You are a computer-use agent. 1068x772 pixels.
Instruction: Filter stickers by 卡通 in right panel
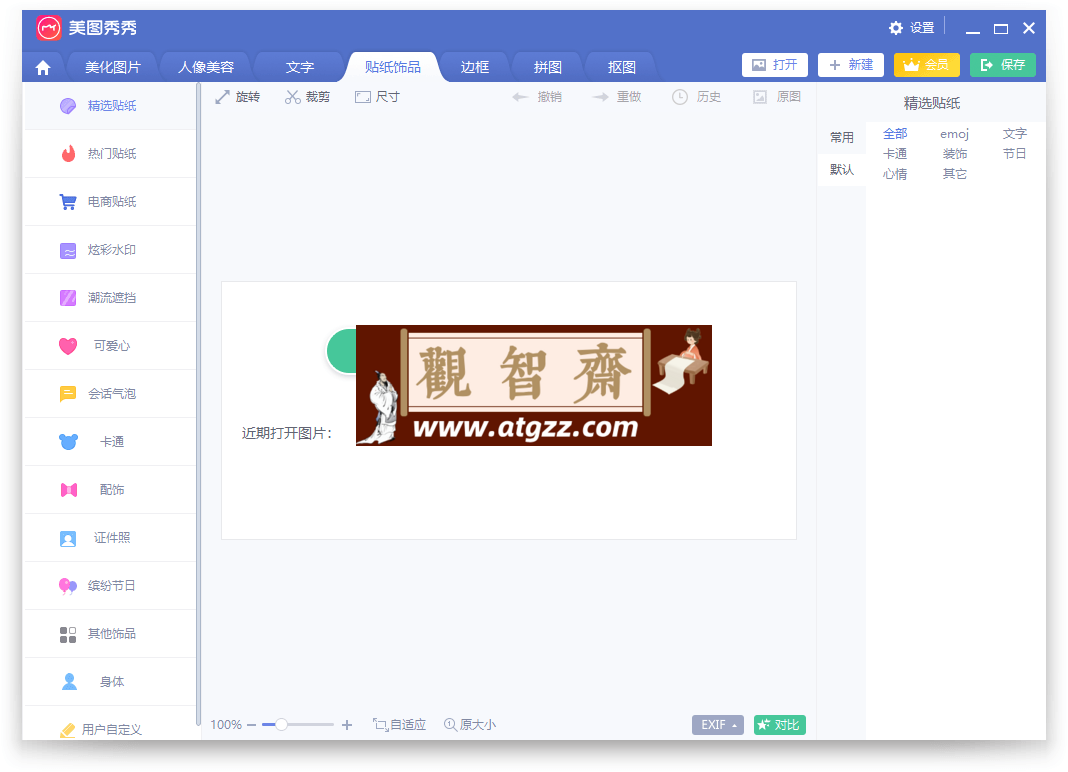point(895,154)
